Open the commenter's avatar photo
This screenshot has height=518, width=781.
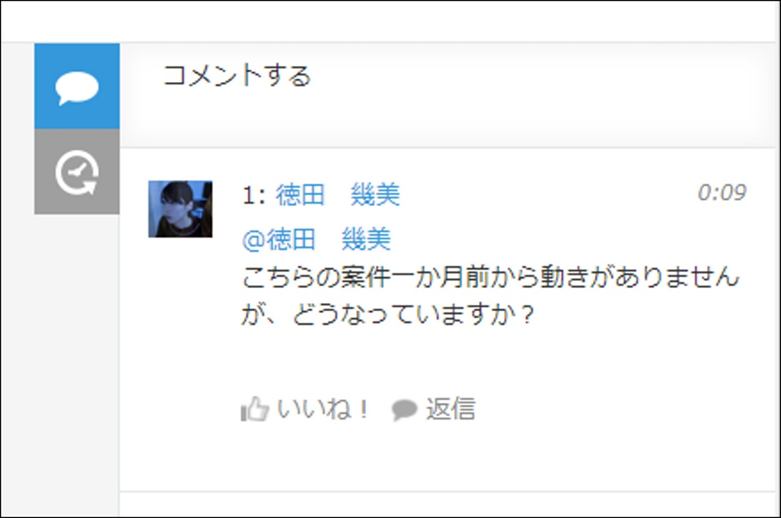coord(180,209)
